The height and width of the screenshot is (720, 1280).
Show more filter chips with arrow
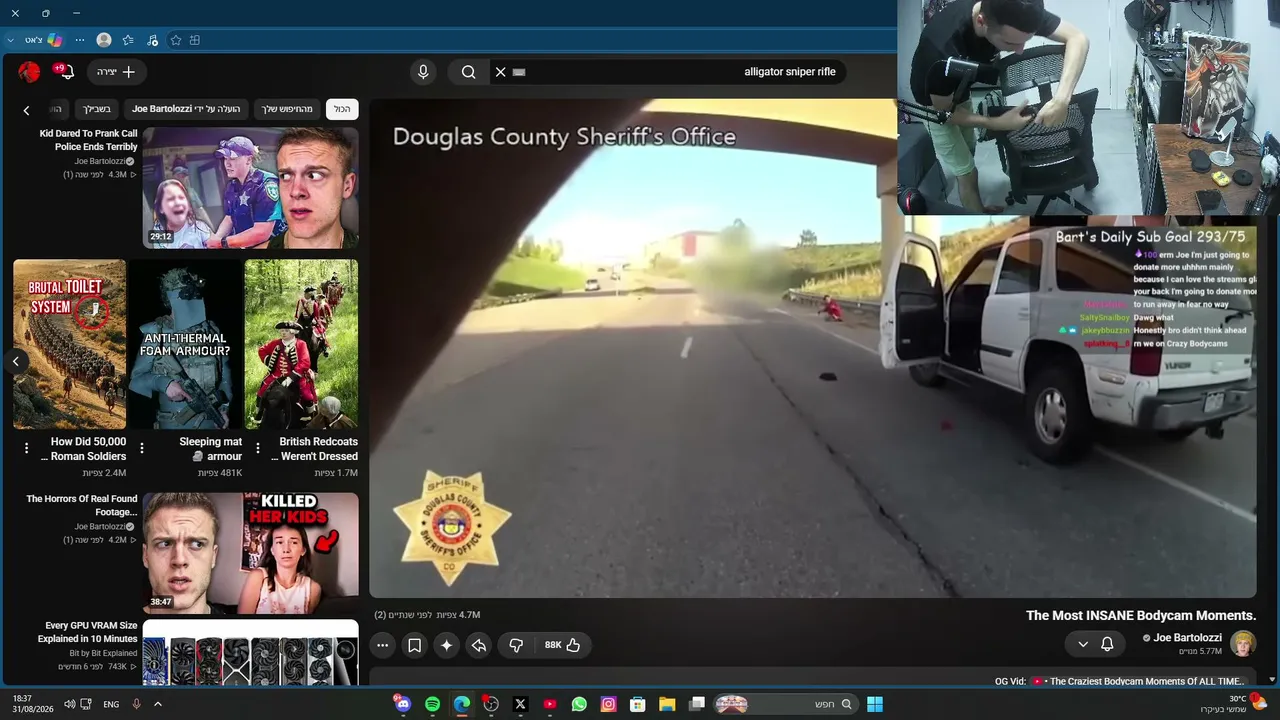(x=27, y=110)
